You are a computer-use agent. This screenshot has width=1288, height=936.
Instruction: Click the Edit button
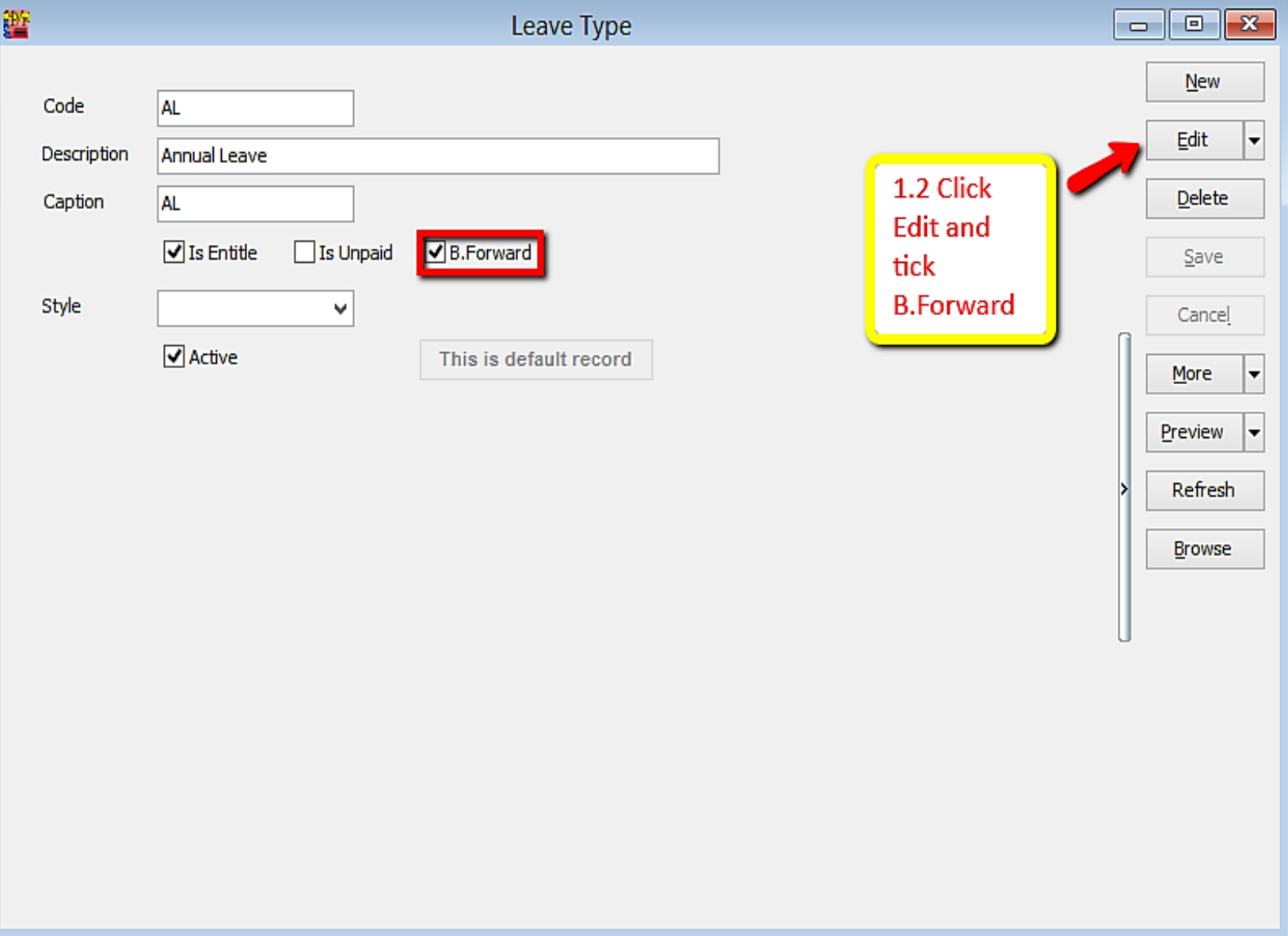[1194, 139]
